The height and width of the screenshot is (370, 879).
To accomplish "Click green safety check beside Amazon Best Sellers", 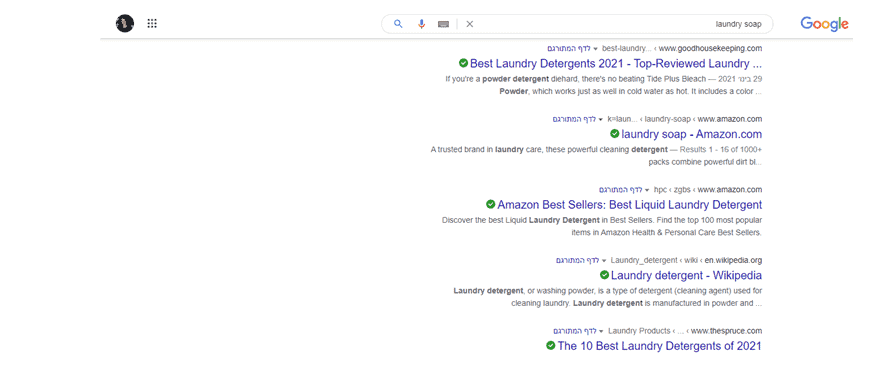I will click(x=491, y=205).
